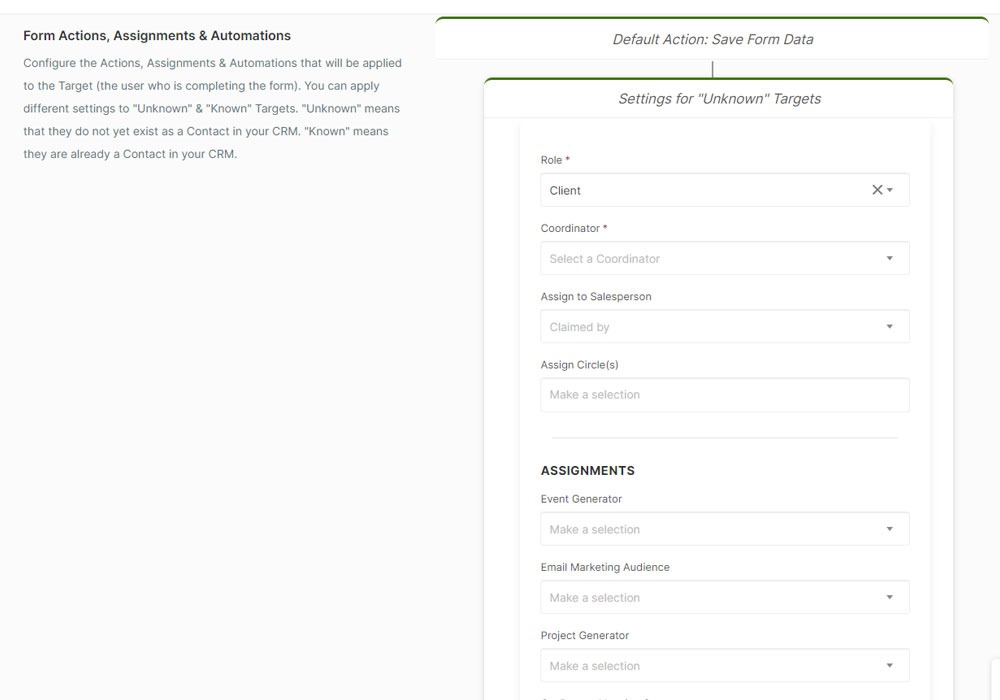Click the Coordinator dropdown caret
This screenshot has height=700, width=1000.
tap(889, 259)
